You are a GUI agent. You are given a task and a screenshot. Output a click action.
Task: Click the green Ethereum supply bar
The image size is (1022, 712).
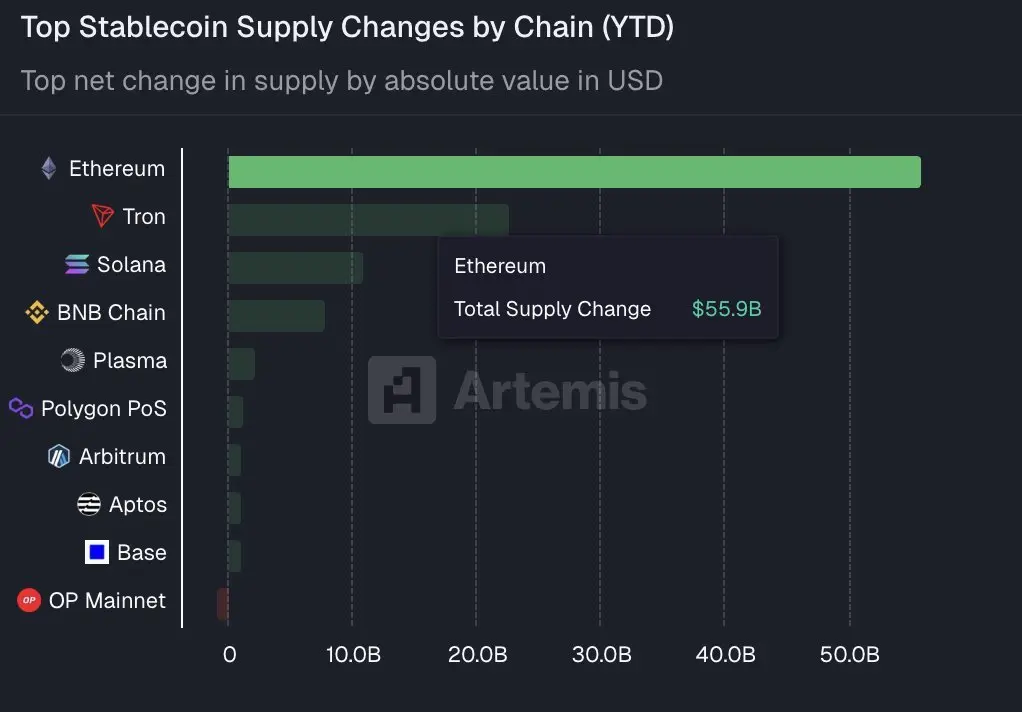coord(574,172)
